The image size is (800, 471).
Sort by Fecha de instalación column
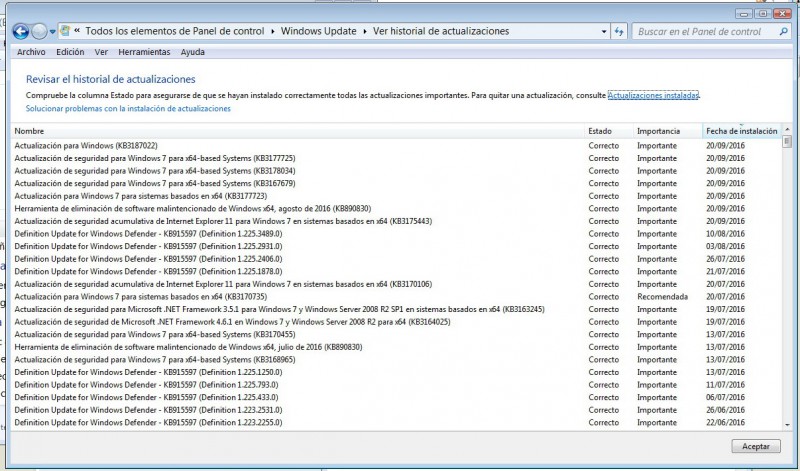point(741,131)
